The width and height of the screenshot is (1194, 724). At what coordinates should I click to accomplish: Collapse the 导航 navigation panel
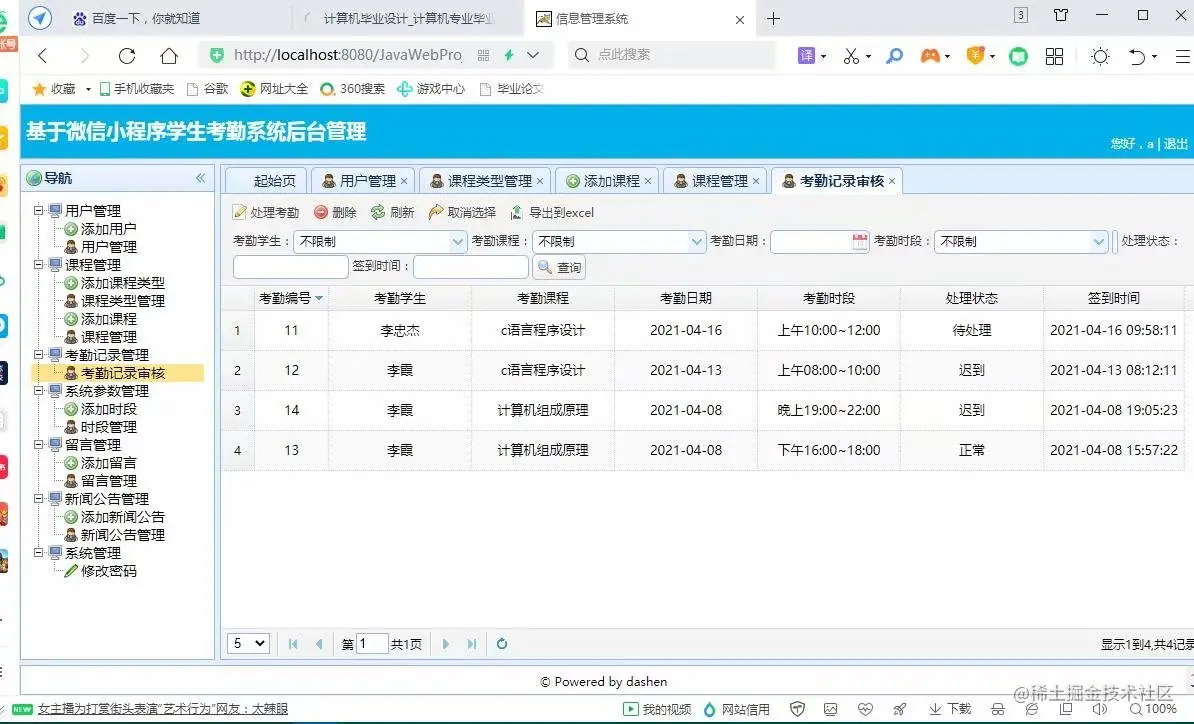coord(200,178)
